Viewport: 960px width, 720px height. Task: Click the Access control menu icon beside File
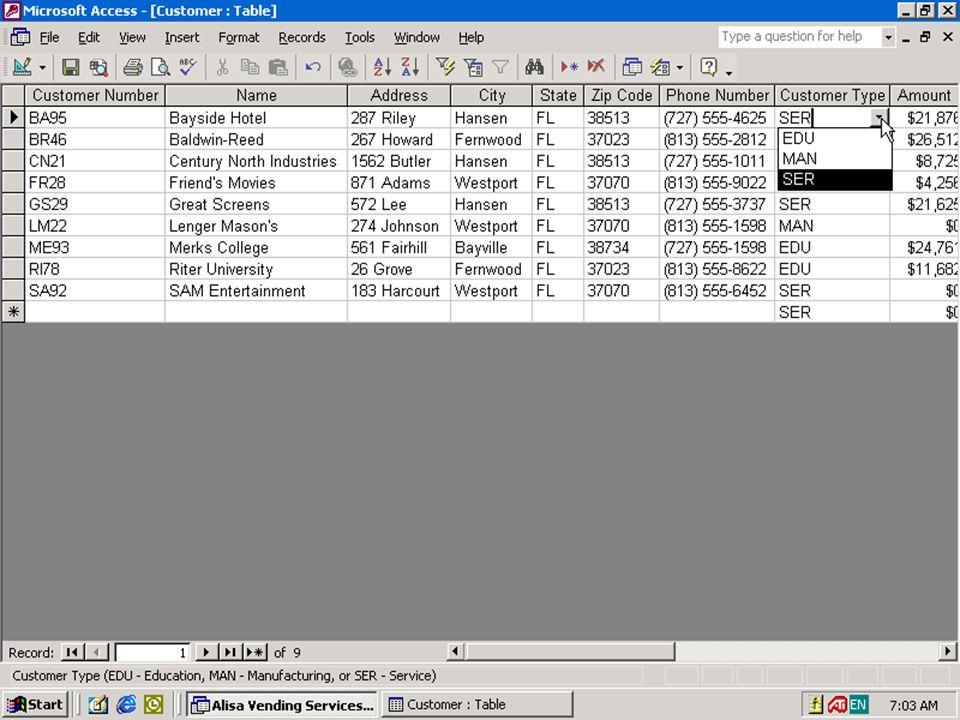[20, 37]
